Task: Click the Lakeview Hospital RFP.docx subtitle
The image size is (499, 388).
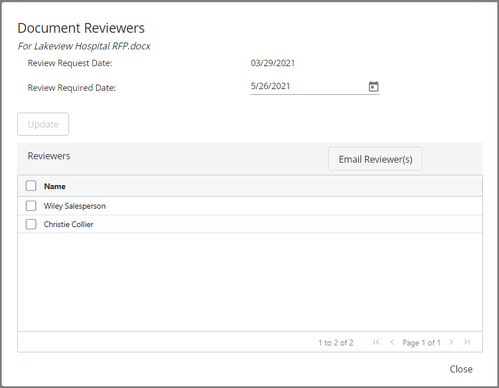Action: [84, 46]
